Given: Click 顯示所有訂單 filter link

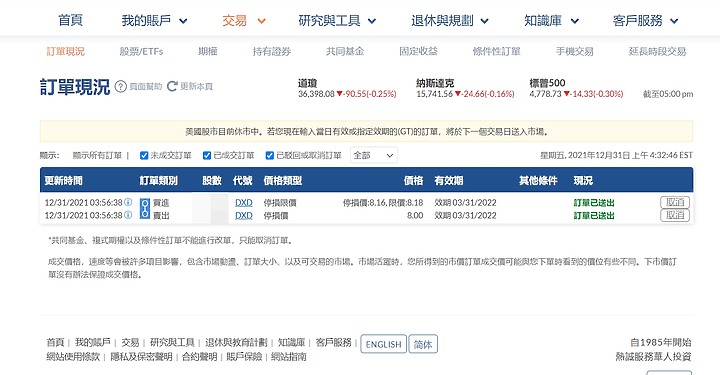Looking at the screenshot, I should [97, 156].
